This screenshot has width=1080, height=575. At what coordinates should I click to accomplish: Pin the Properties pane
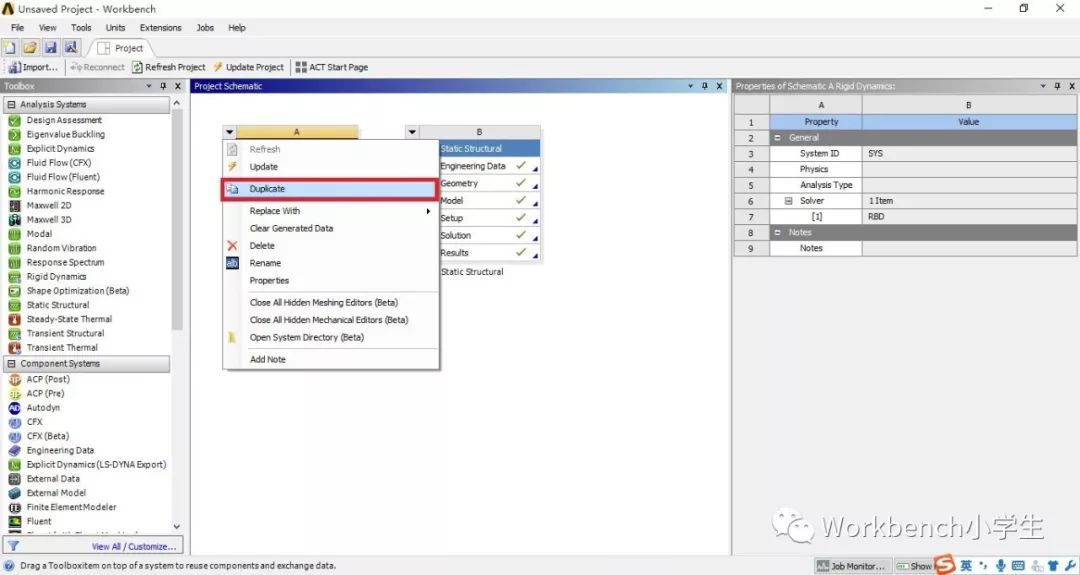pos(1057,86)
